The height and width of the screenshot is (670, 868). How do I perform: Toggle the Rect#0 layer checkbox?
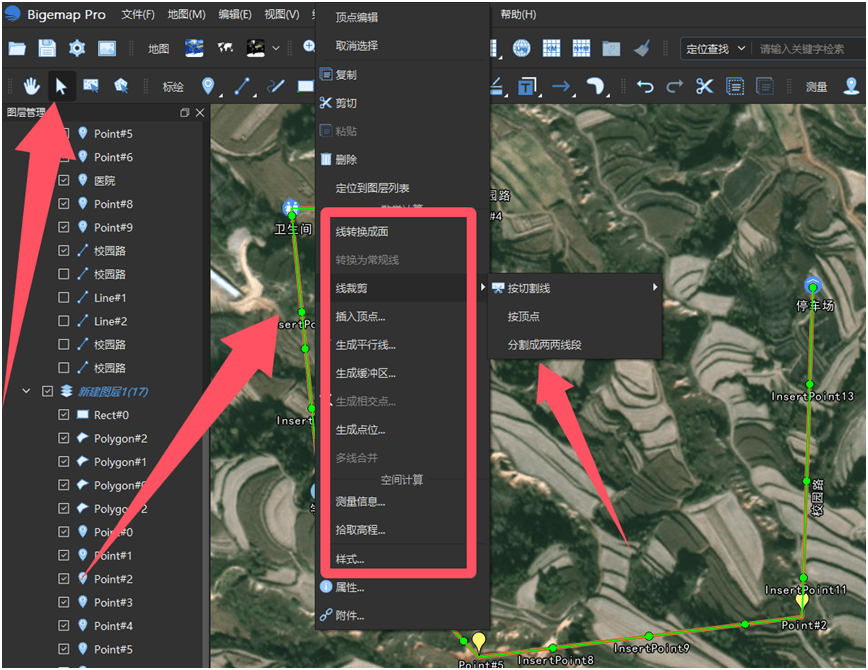[x=64, y=415]
